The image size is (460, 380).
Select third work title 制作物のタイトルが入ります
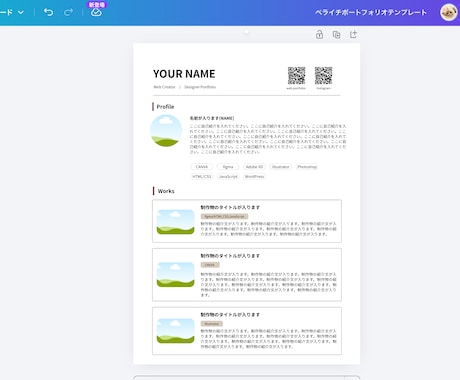click(230, 315)
